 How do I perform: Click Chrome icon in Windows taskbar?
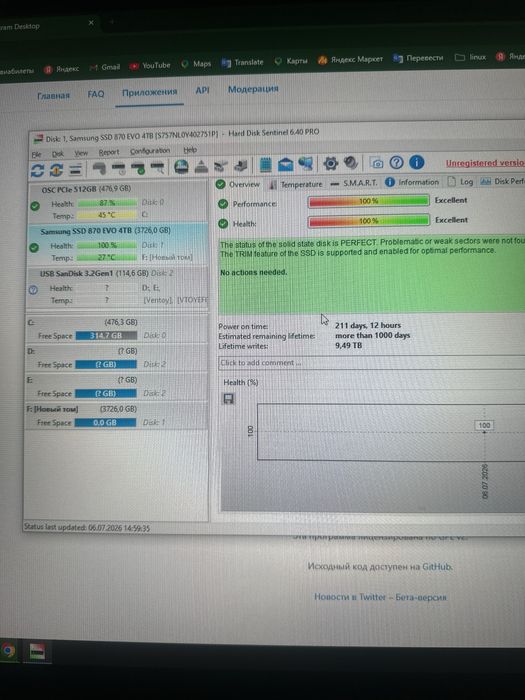pyautogui.click(x=8, y=650)
